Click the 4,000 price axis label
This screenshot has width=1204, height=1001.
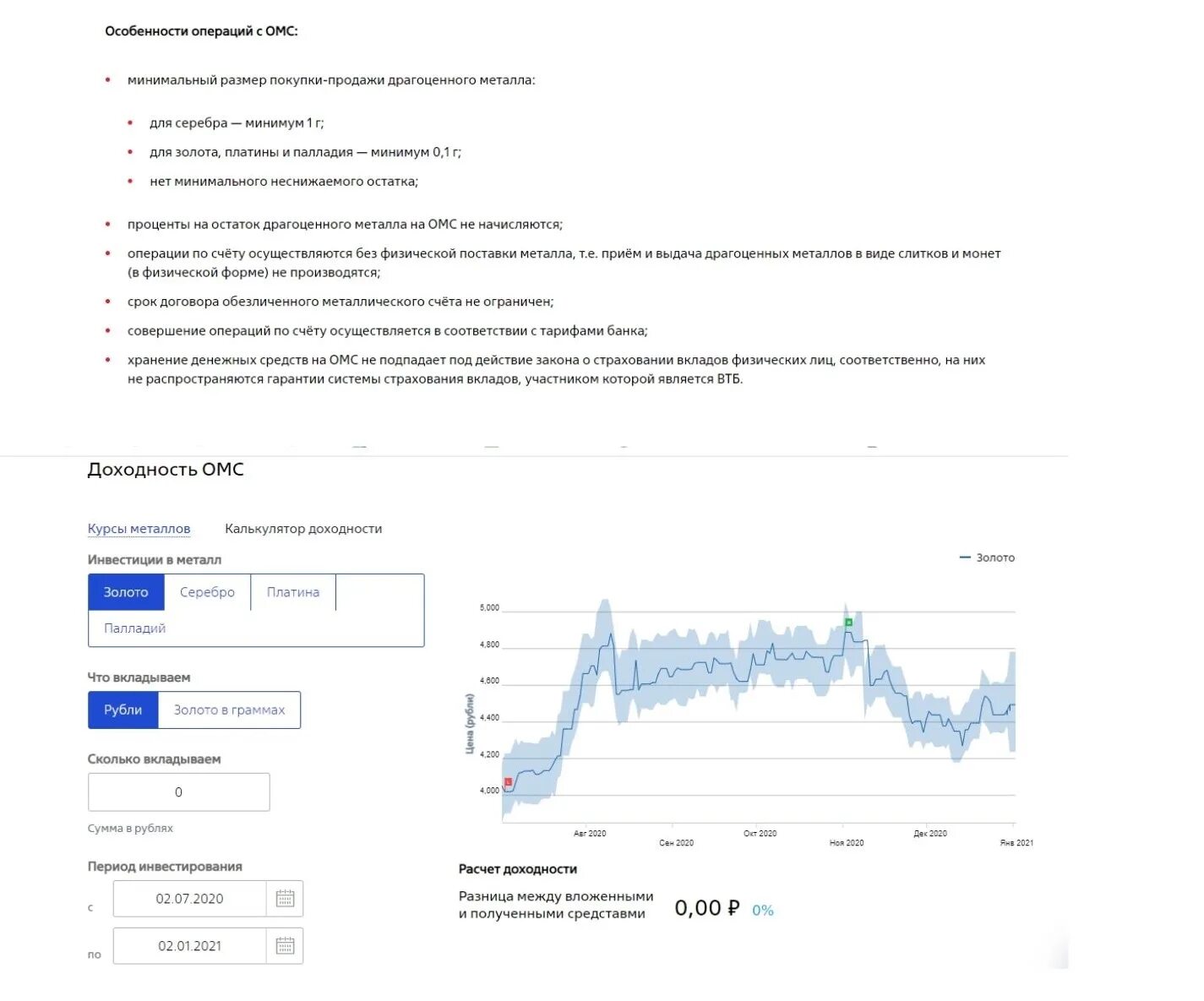pos(489,792)
